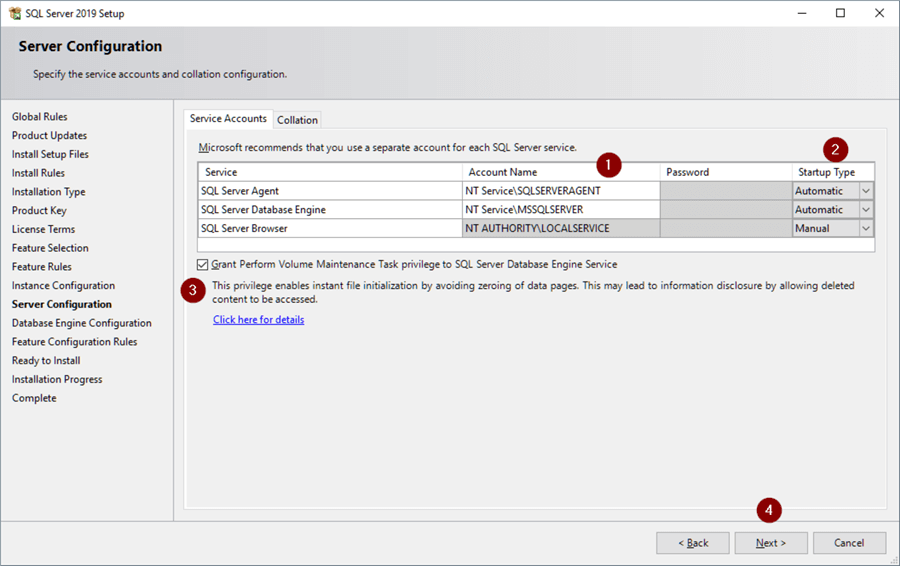The height and width of the screenshot is (566, 900).
Task: Open the Click here for details link
Action: 258,320
